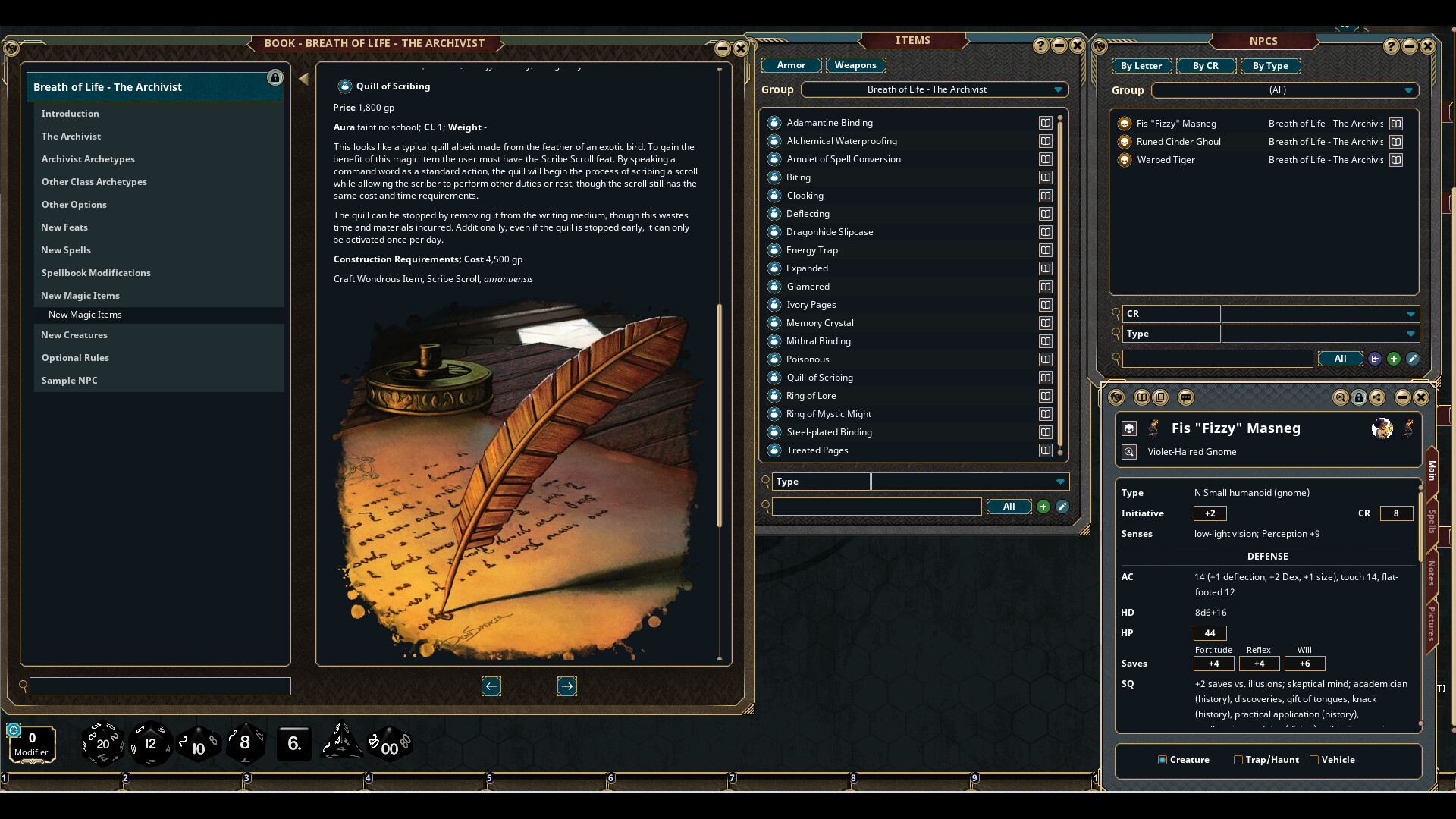The width and height of the screenshot is (1456, 819).
Task: Open Type filter dropdown in NPCs
Action: 1320,334
